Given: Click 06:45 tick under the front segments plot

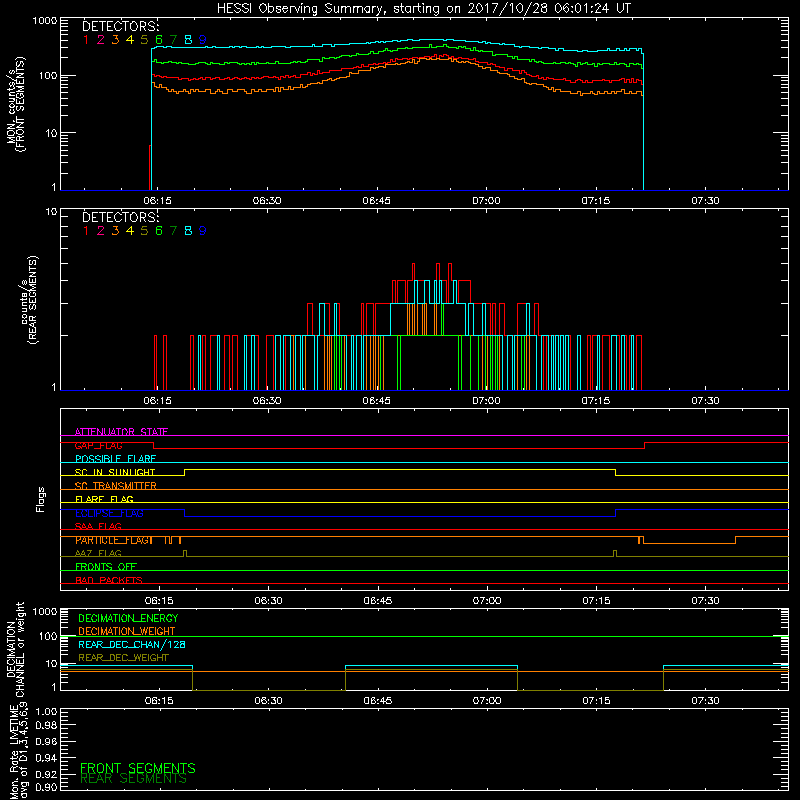Looking at the screenshot, I should pos(377,201).
